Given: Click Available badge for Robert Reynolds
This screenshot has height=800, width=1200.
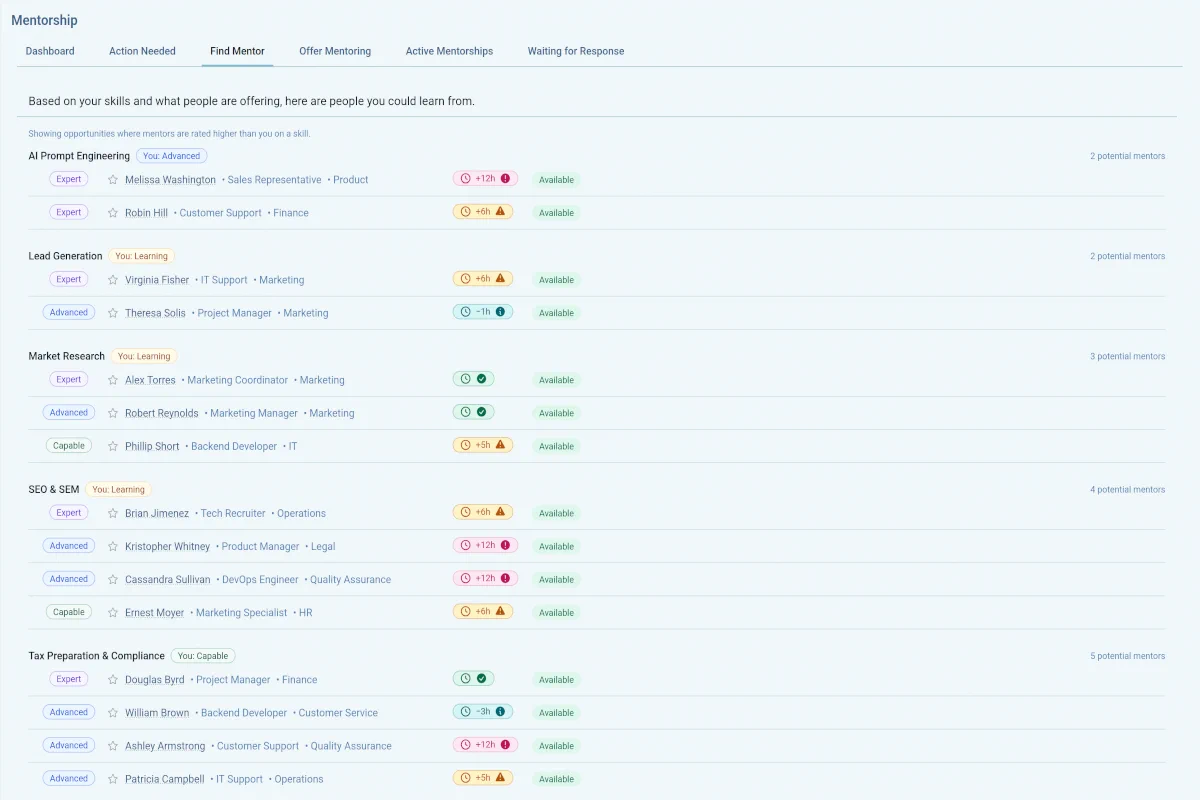Looking at the screenshot, I should [x=556, y=413].
